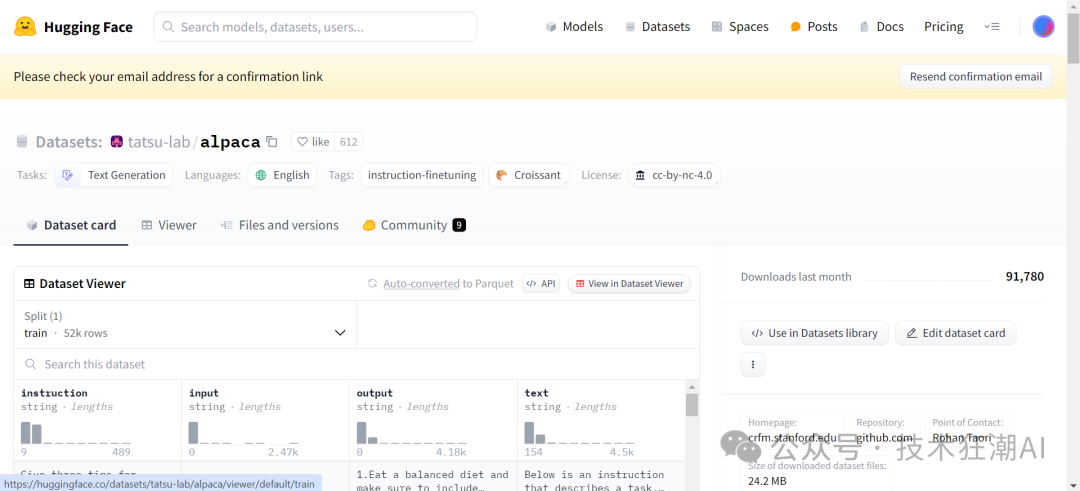Click the heart like icon
The width and height of the screenshot is (1080, 491).
[x=302, y=142]
